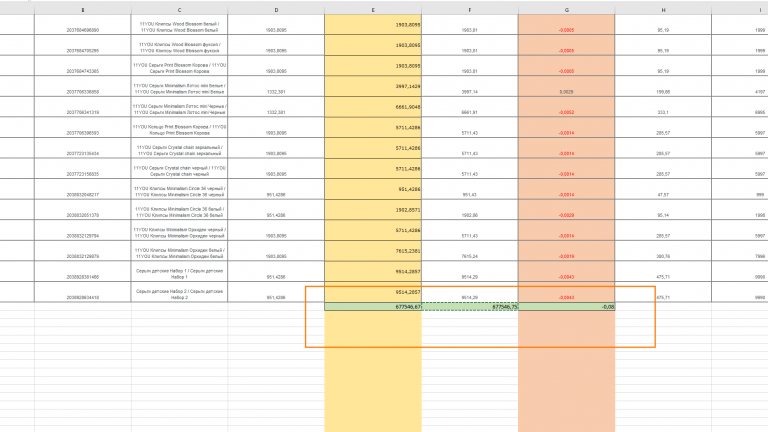This screenshot has height=432, width=768.
Task: Click column E cell 1902,8571
Action: (x=373, y=210)
